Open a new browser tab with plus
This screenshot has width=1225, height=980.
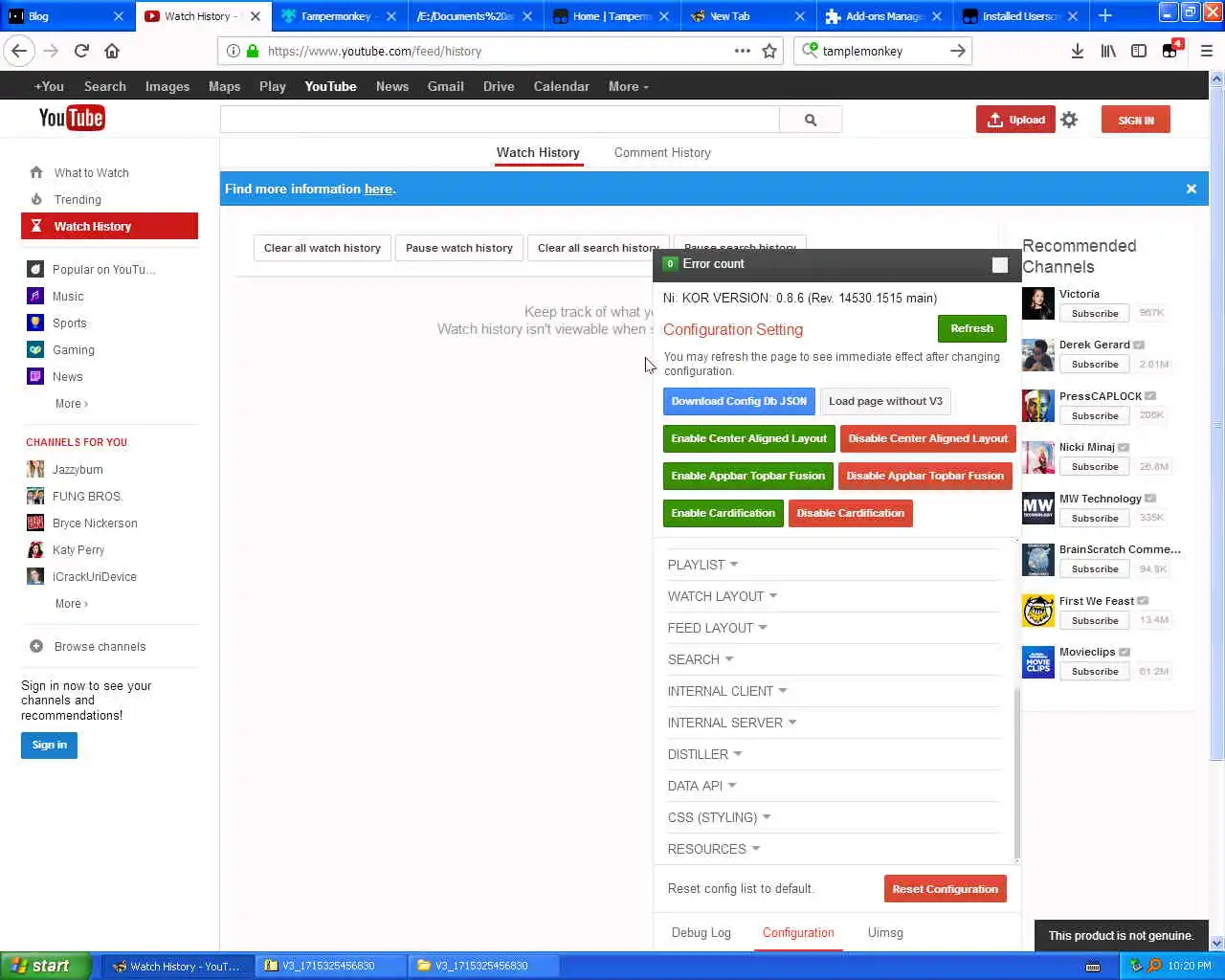1105,15
